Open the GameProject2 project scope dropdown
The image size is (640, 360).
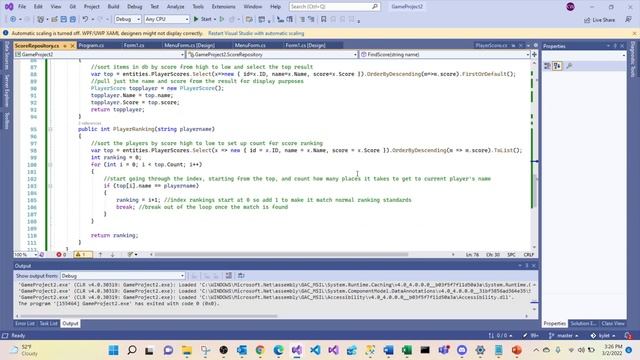(99, 54)
